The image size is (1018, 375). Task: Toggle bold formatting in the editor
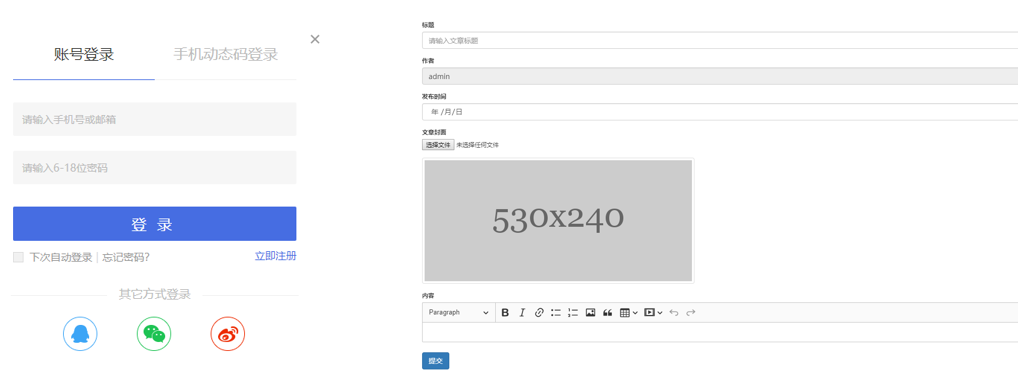(505, 313)
